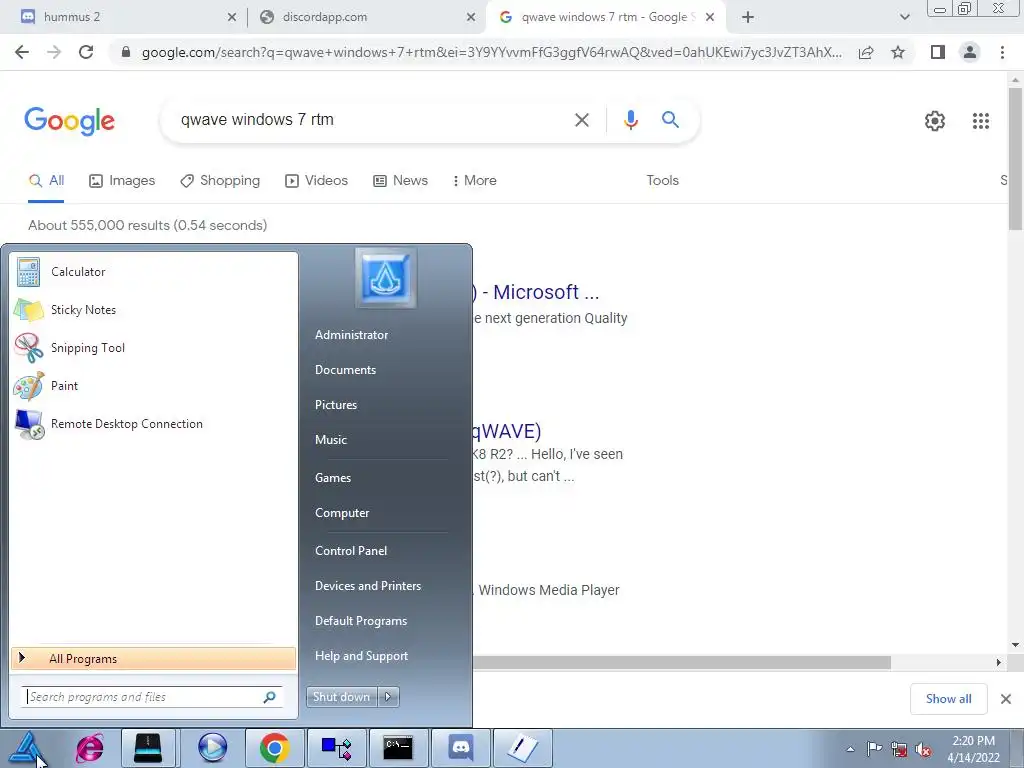Go to the Google logo homepage

(x=69, y=121)
